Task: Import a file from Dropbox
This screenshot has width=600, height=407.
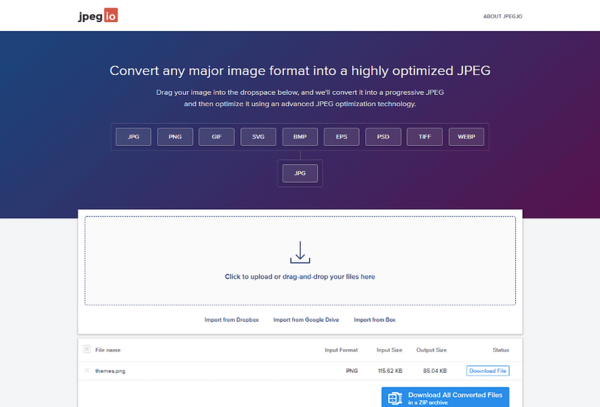Action: 232,320
